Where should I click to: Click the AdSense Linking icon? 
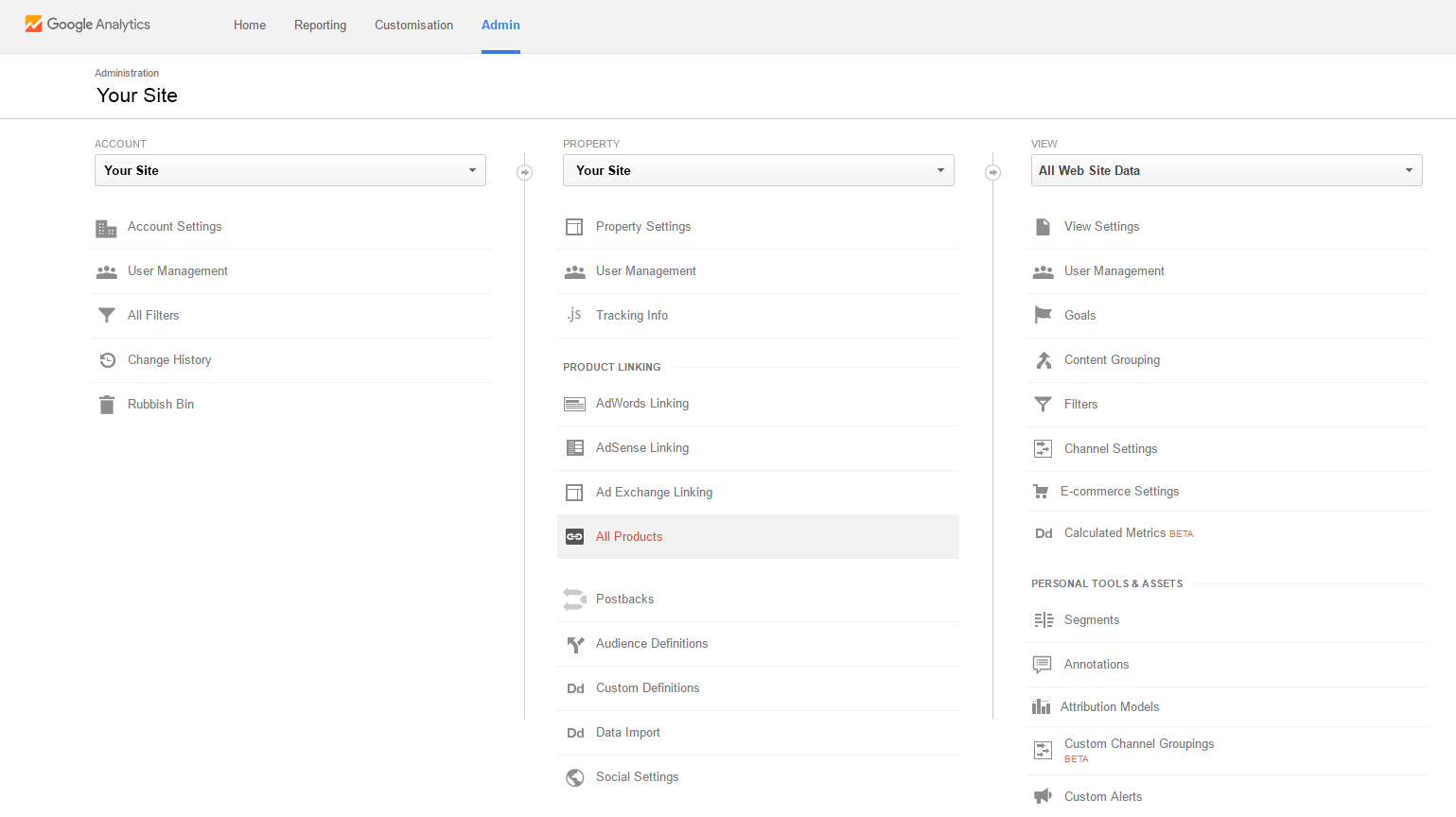coord(574,447)
